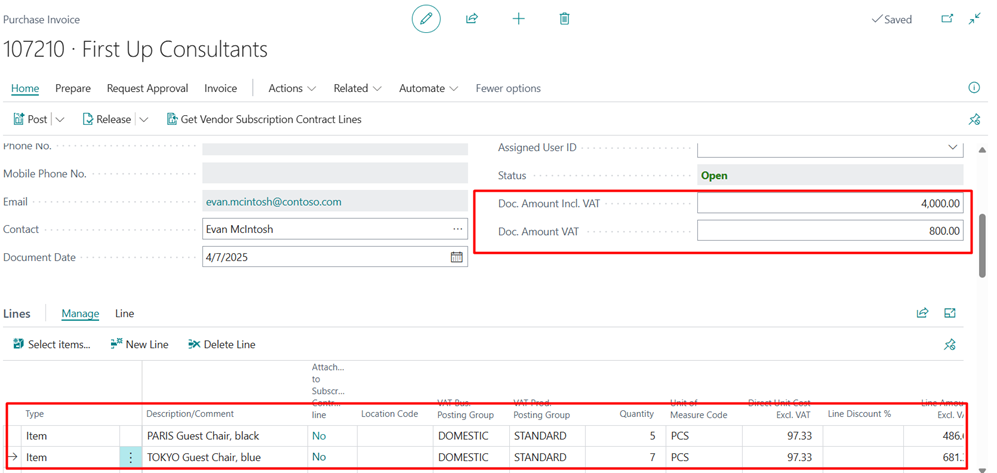The width and height of the screenshot is (997, 473).
Task: Click the email evan.mcintosh@contoso.com
Action: [x=273, y=202]
